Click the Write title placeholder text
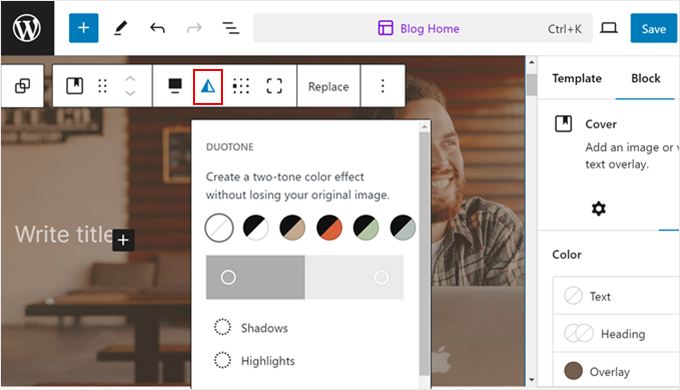This screenshot has width=680, height=390. click(64, 234)
